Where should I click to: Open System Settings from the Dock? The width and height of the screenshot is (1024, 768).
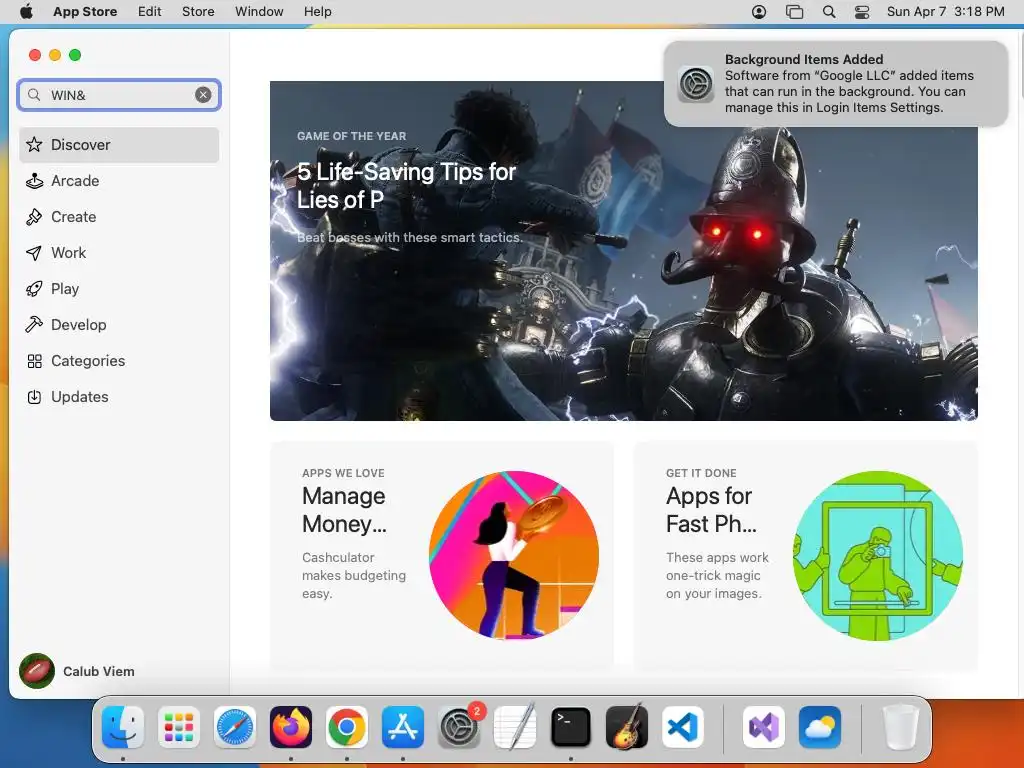[459, 727]
